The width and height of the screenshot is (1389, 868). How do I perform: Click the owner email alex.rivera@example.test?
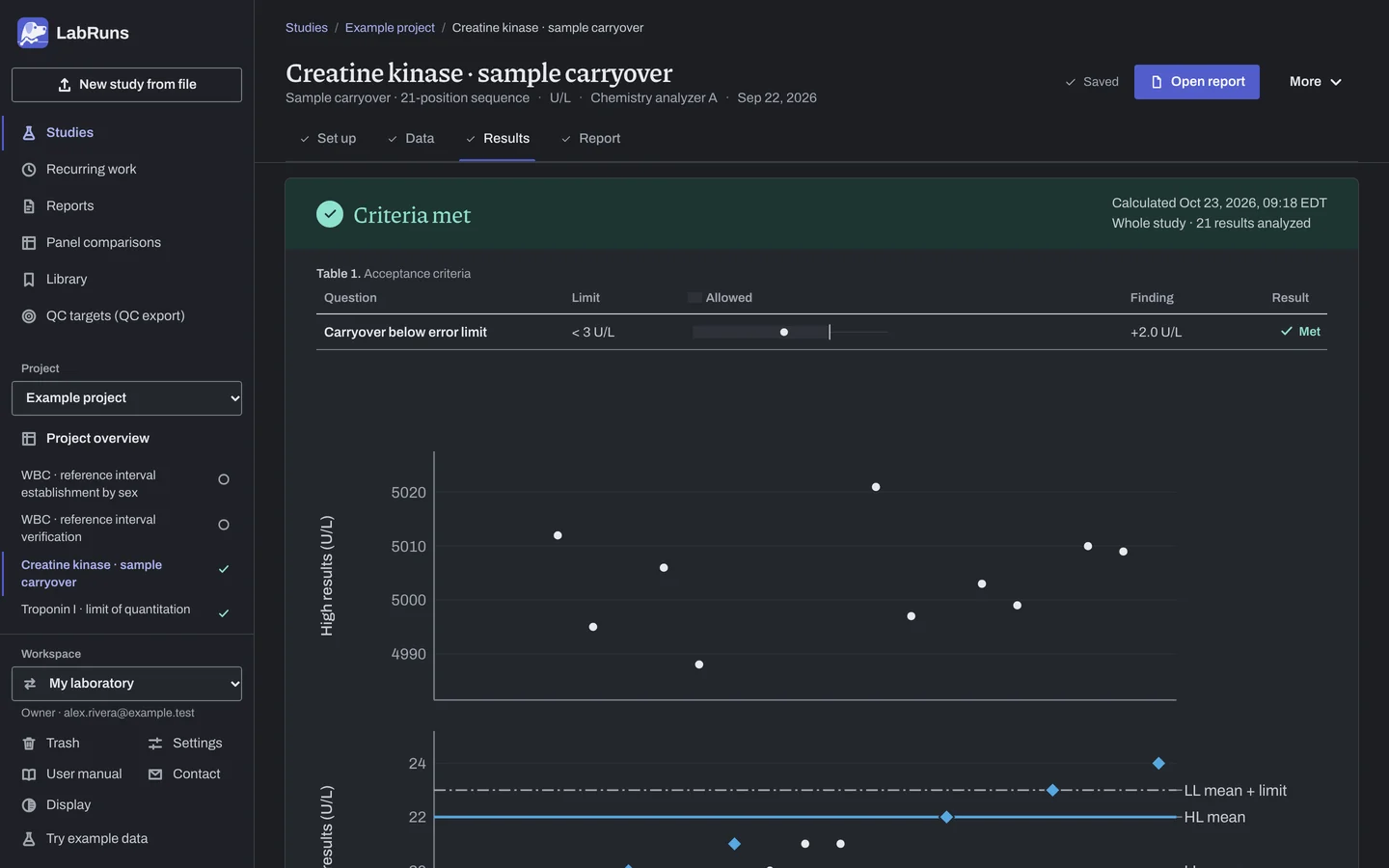(x=129, y=714)
